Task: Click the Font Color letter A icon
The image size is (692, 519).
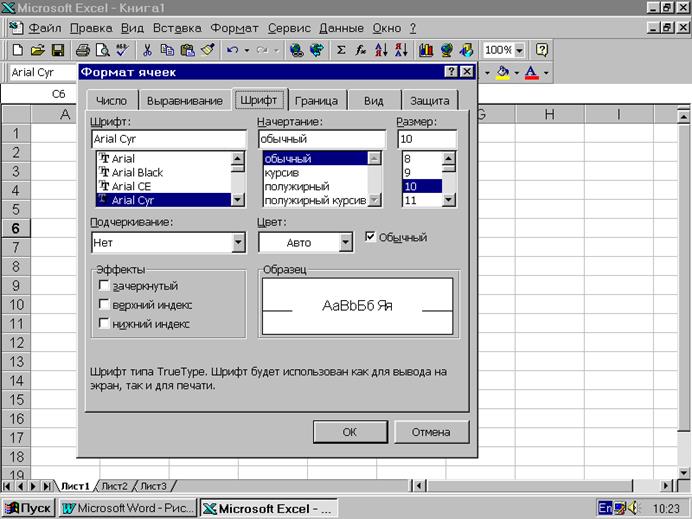Action: point(531,72)
